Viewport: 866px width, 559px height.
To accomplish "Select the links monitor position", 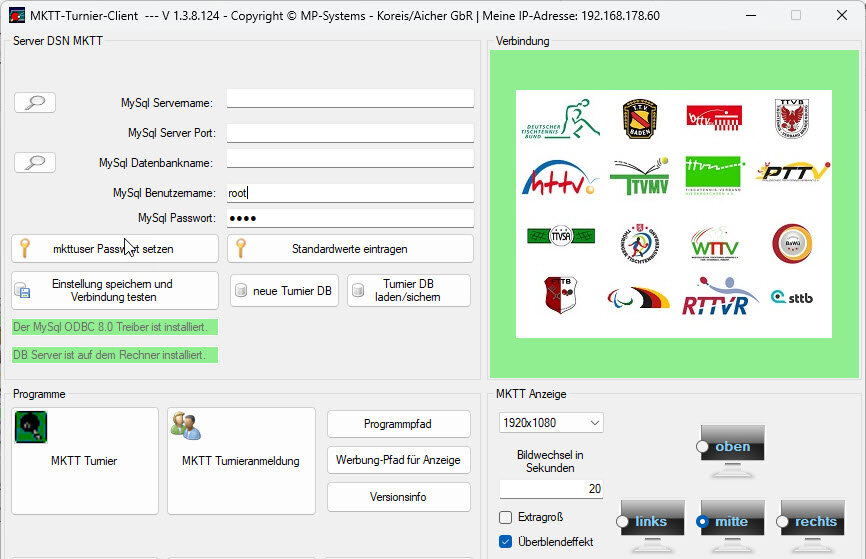I will click(624, 522).
